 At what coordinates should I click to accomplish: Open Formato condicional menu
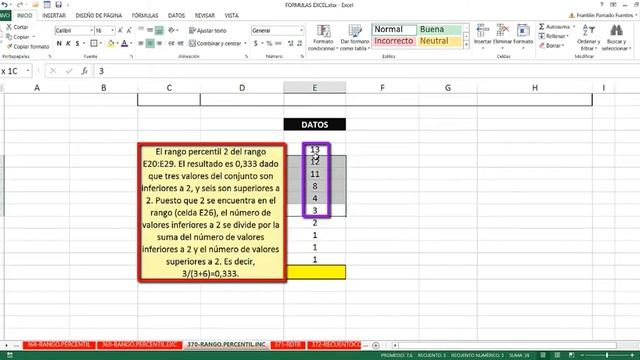tap(323, 38)
